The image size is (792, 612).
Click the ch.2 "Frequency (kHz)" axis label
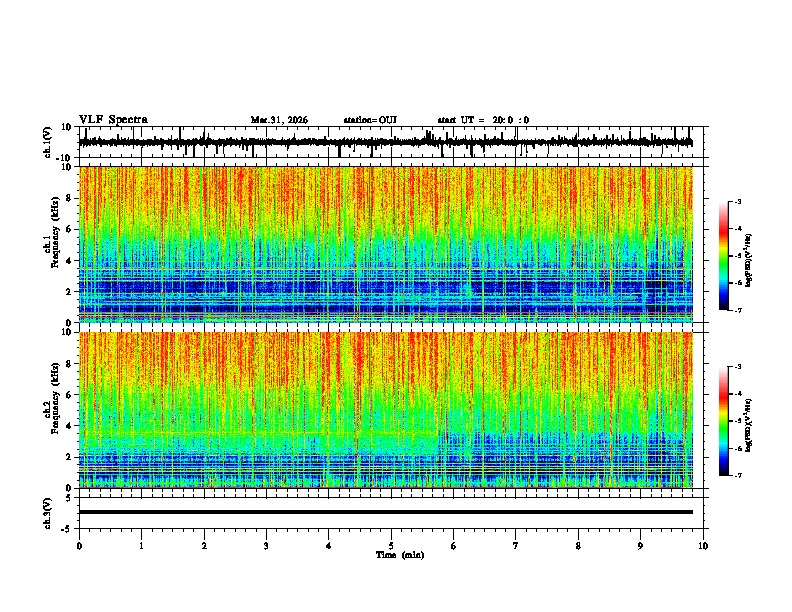tap(56, 398)
